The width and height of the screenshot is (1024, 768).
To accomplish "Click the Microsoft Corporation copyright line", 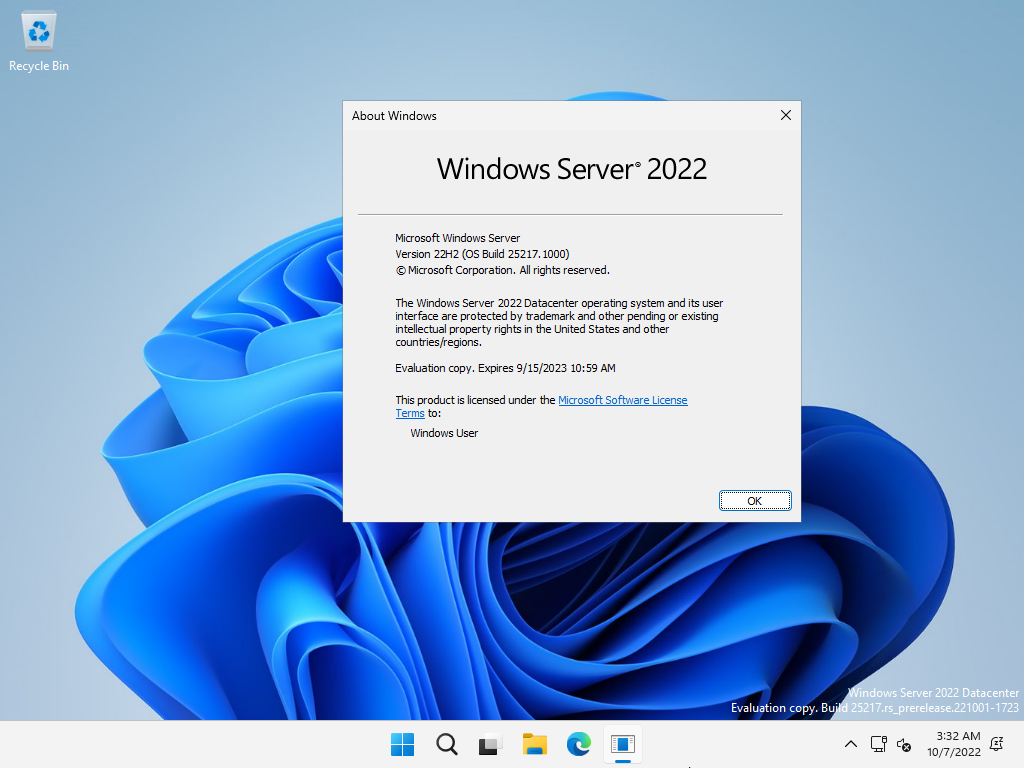I will (x=502, y=270).
